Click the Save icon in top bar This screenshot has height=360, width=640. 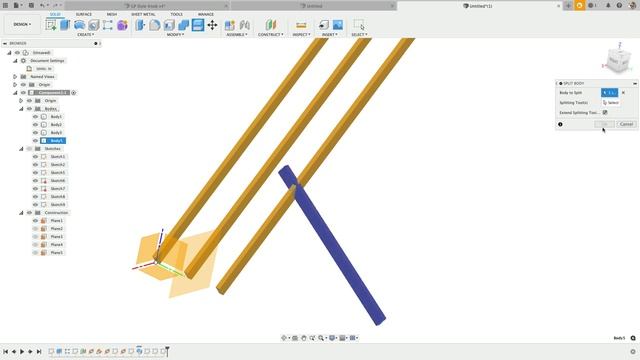point(31,5)
